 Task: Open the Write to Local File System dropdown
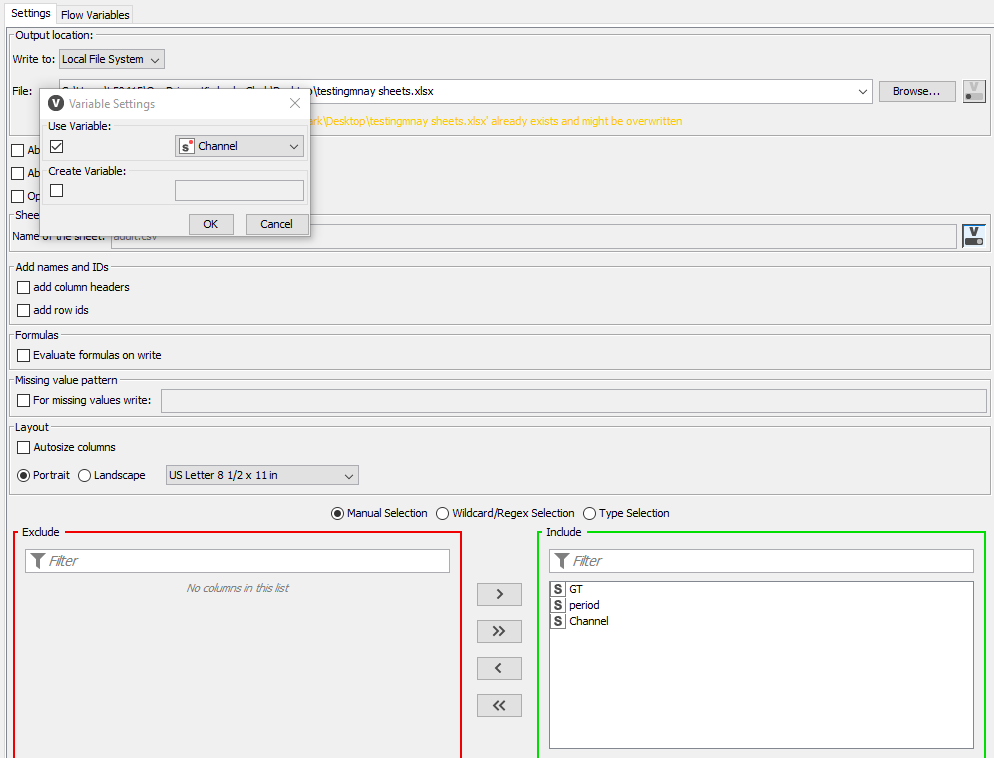(x=111, y=59)
